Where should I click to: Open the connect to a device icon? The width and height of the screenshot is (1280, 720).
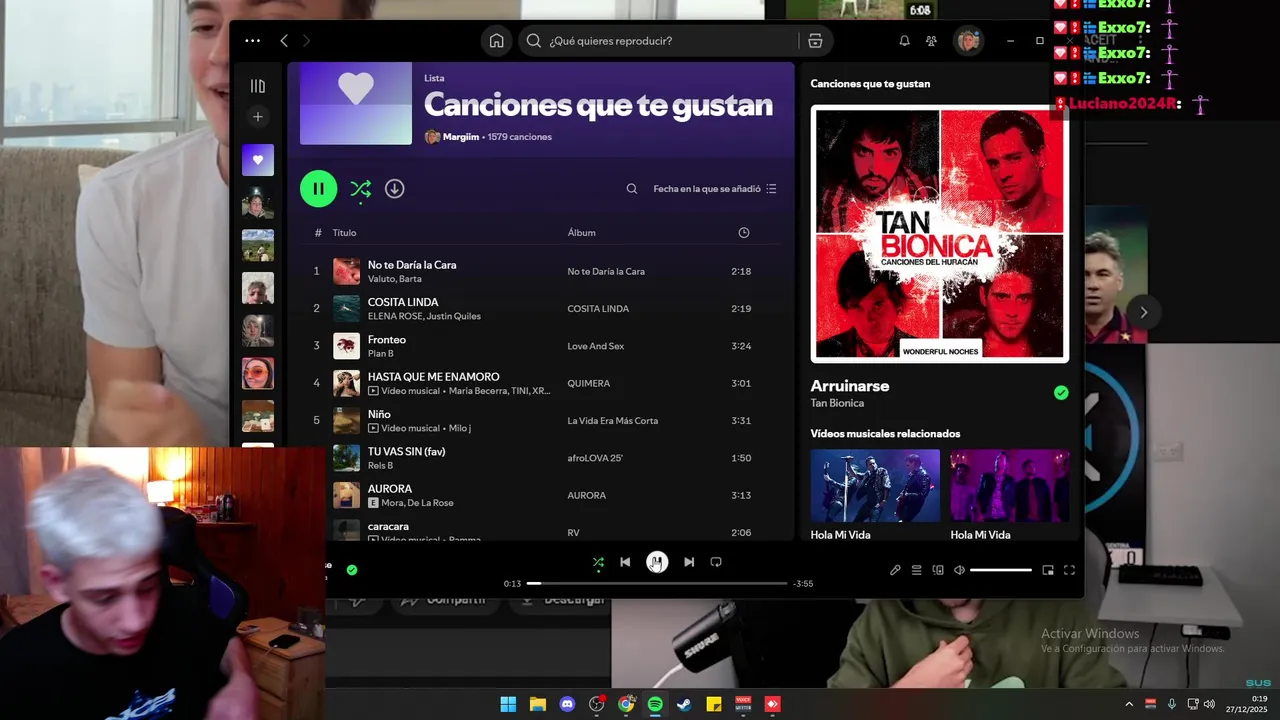[938, 570]
